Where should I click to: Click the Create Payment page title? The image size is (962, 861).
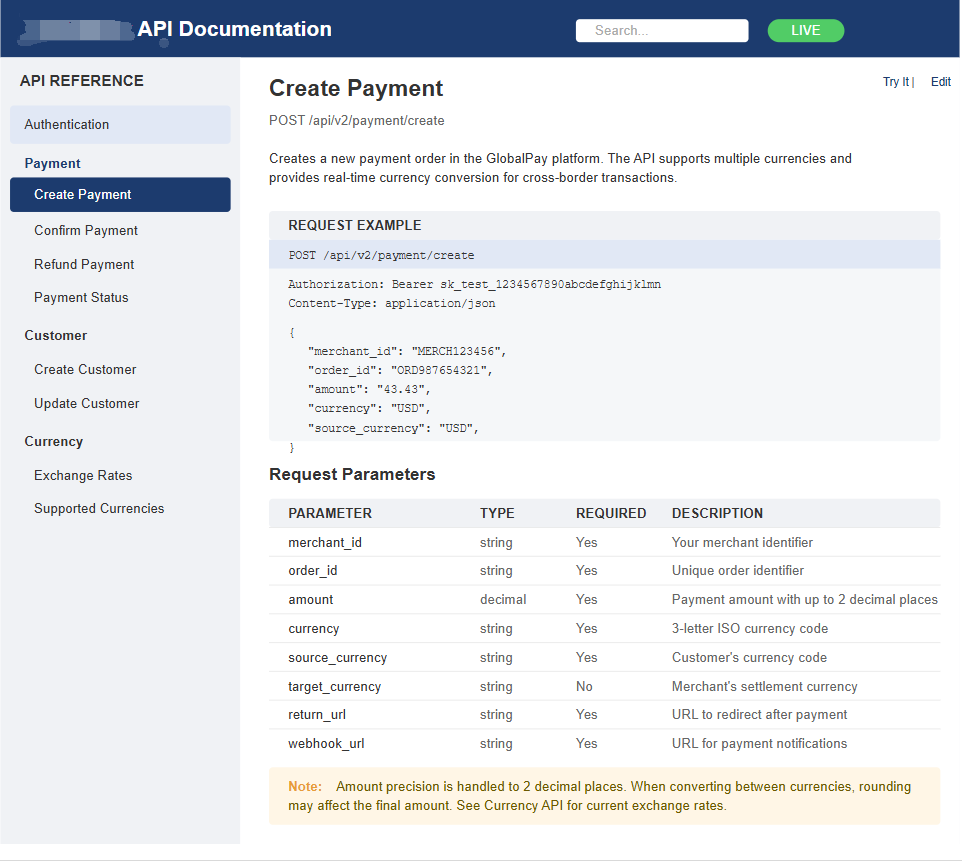coord(356,88)
